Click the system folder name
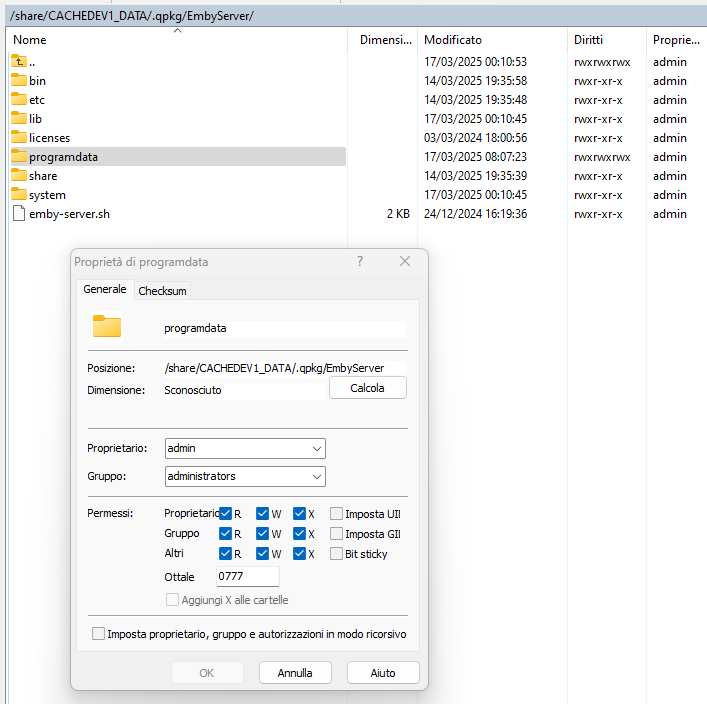This screenshot has height=704, width=707. [x=47, y=195]
